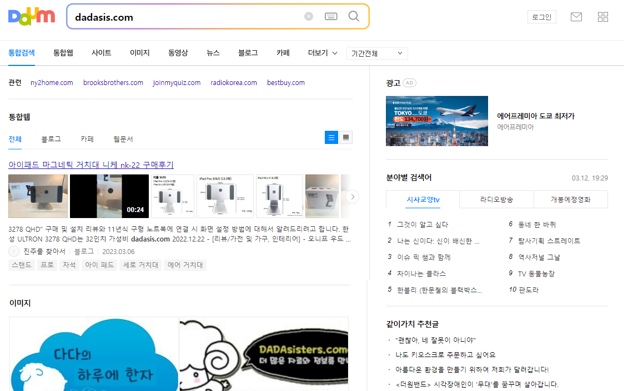Show next thumbnails with arrow
Screen dimensions: 624x391
(352, 196)
